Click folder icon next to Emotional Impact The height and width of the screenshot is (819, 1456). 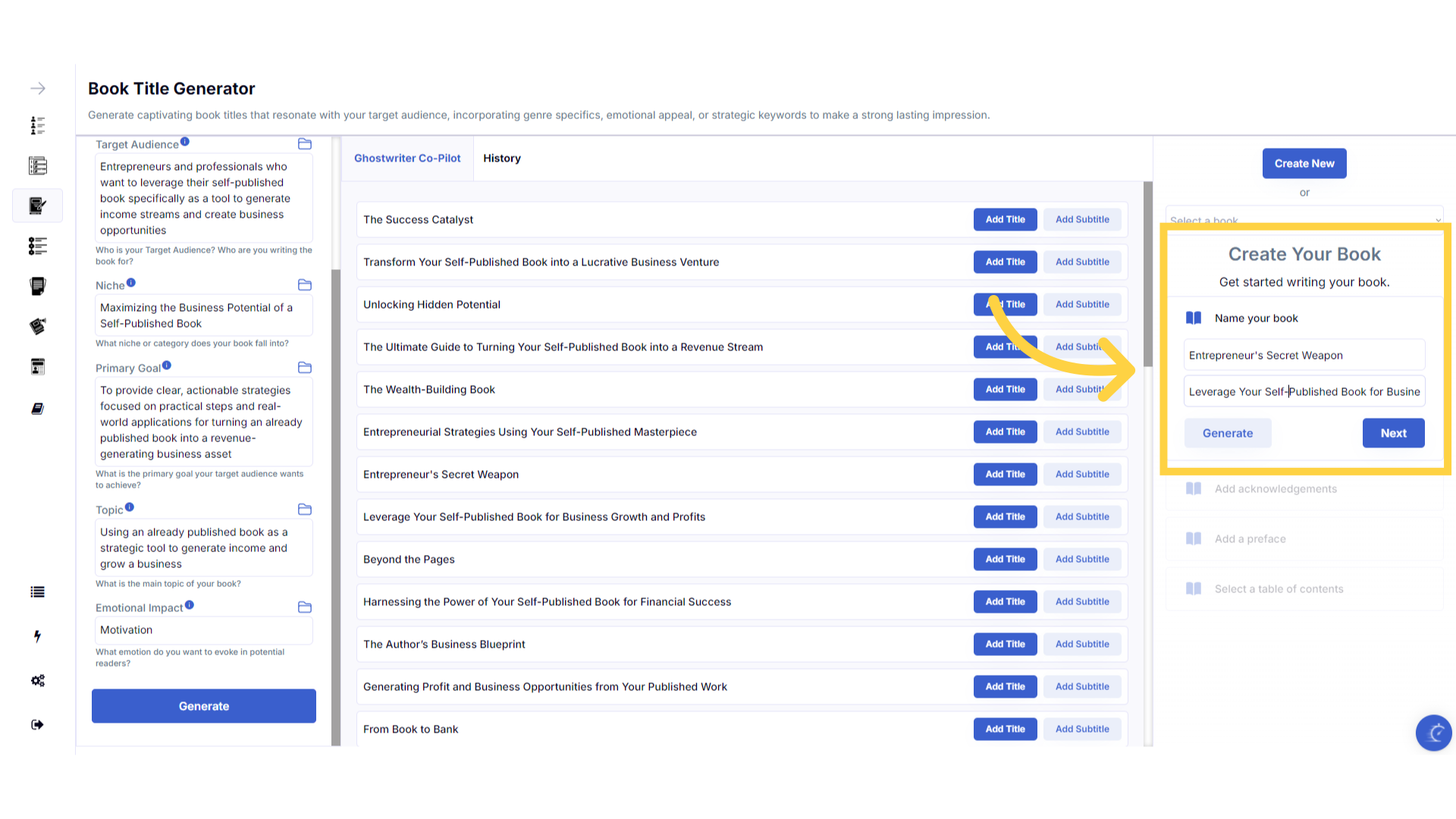[x=305, y=607]
